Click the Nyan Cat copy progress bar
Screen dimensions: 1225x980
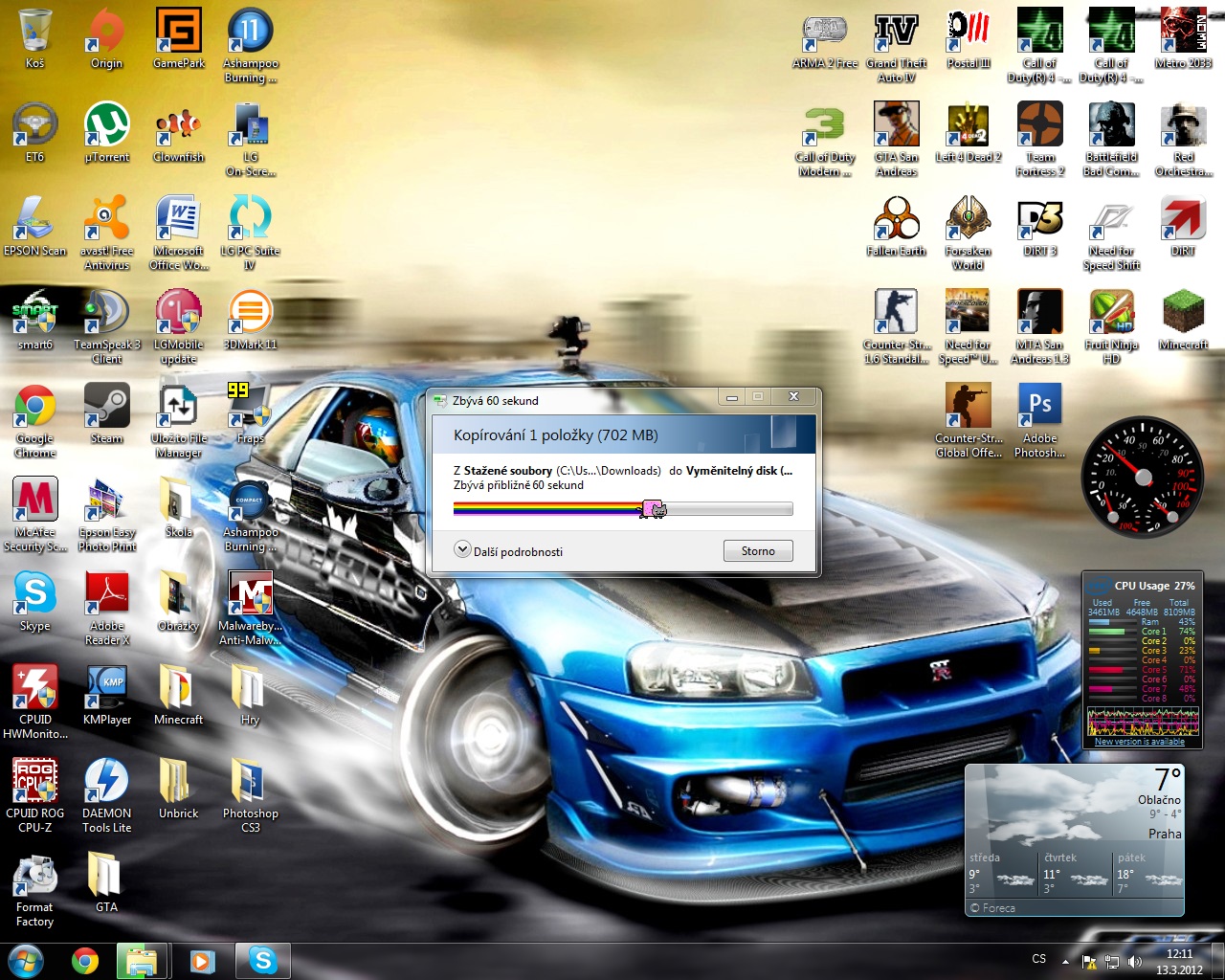click(623, 509)
